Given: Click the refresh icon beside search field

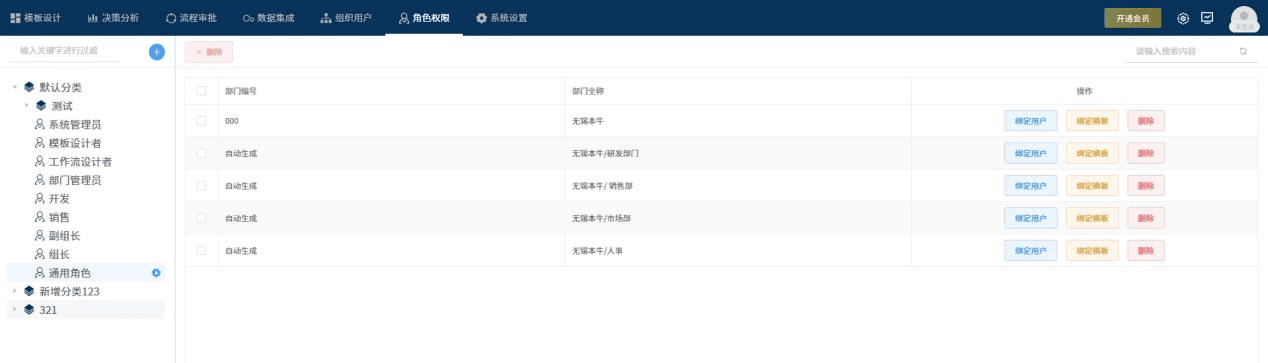Looking at the screenshot, I should (1243, 51).
